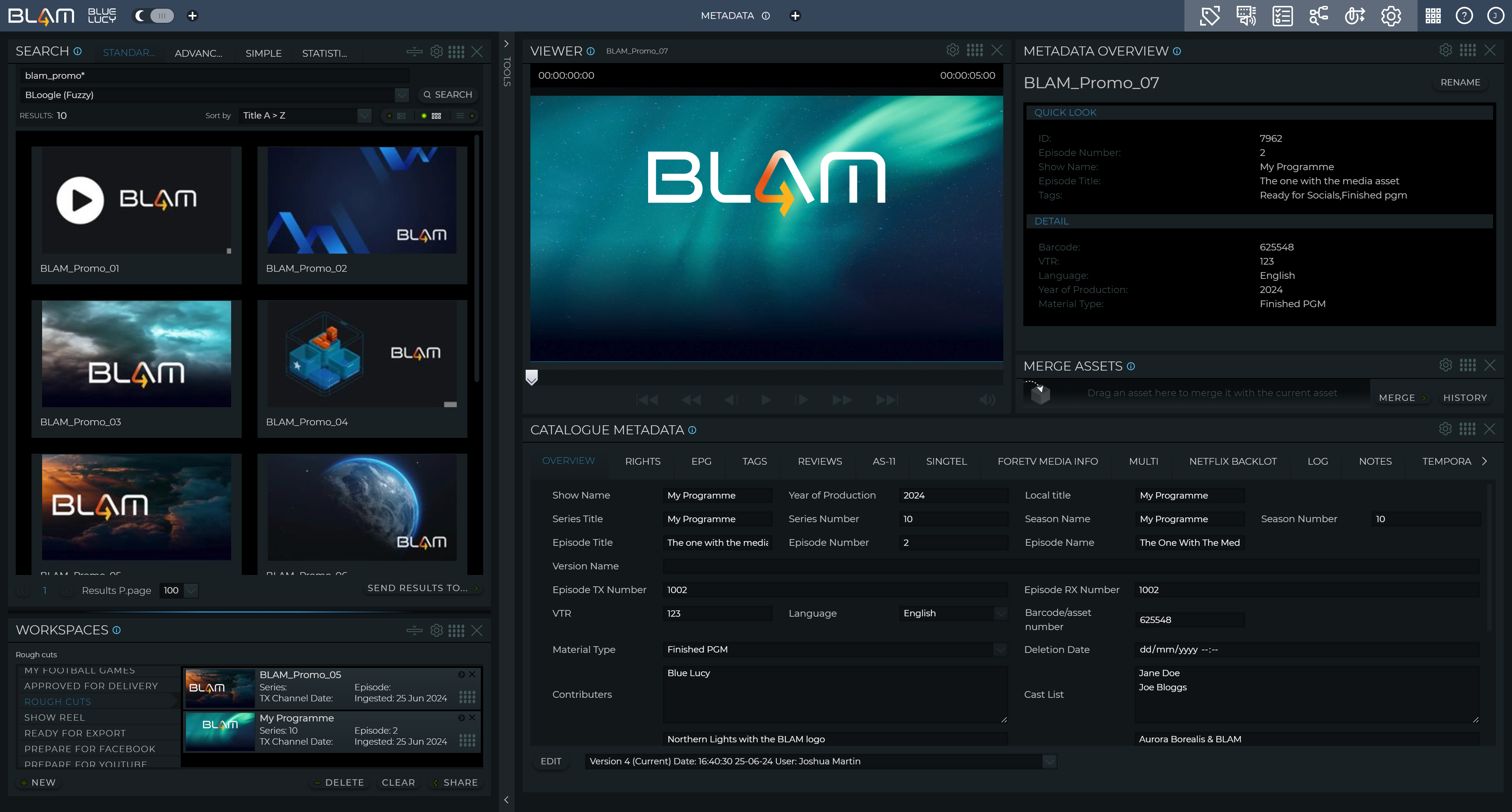Switch to the SIMPLE search tab
This screenshot has width=1512, height=812.
(263, 53)
